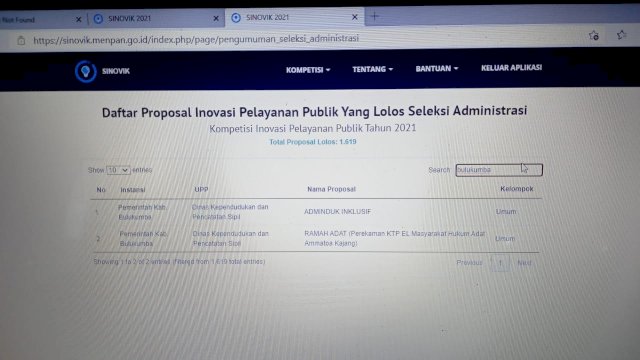Screen dimensions: 640x360
Task: Click the ADMINDUK INKLUSIF proposal name
Action: click(337, 211)
